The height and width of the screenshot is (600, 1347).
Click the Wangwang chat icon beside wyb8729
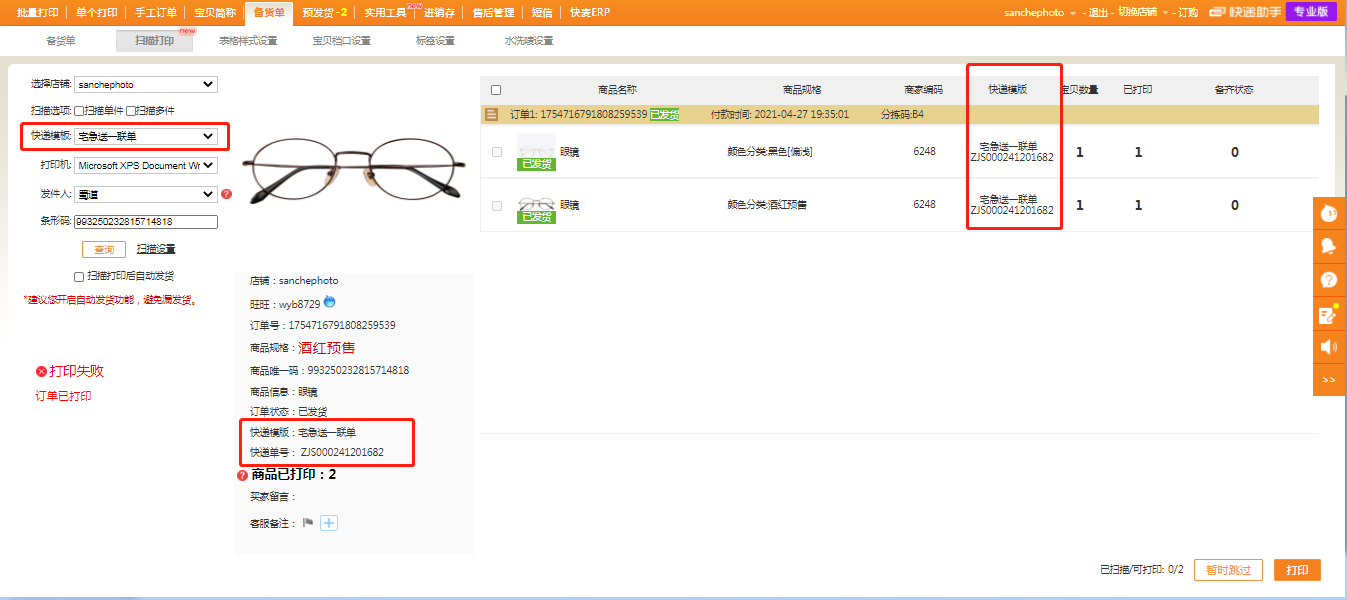pos(330,303)
